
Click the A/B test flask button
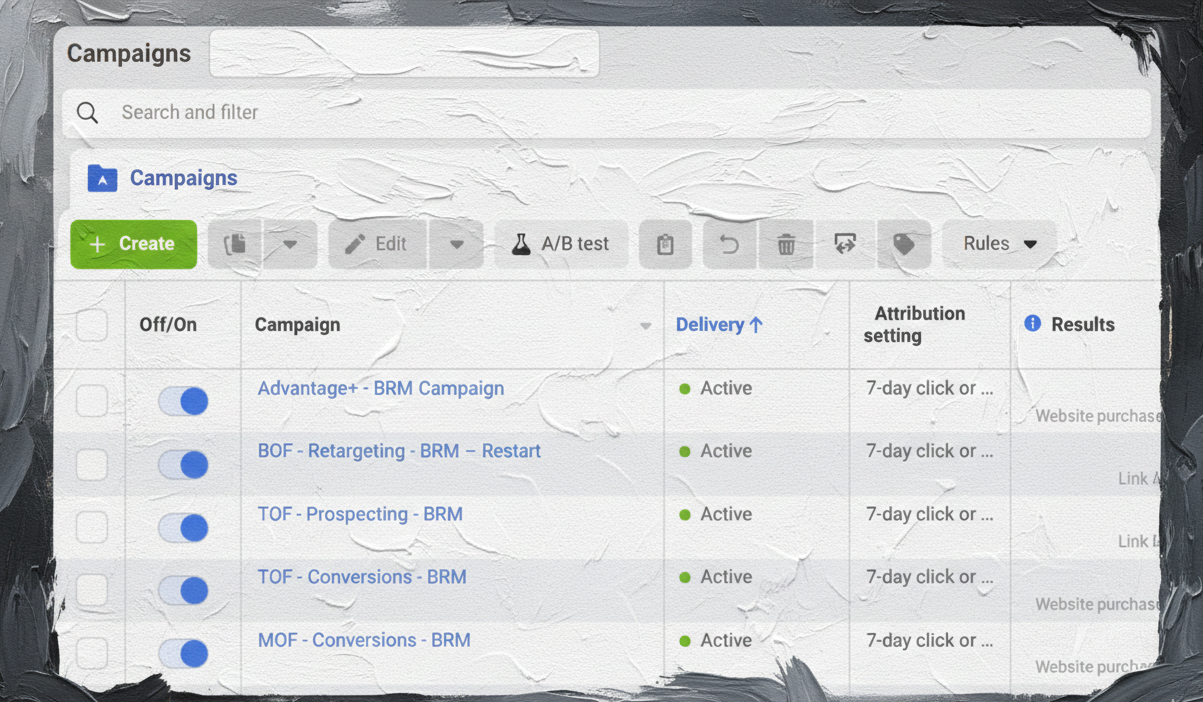561,245
